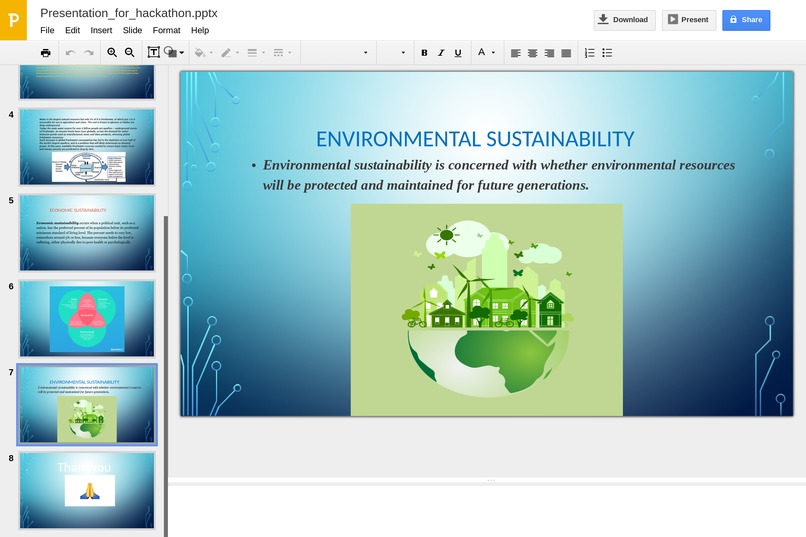This screenshot has height=537, width=806.
Task: Center align the text
Action: [533, 52]
